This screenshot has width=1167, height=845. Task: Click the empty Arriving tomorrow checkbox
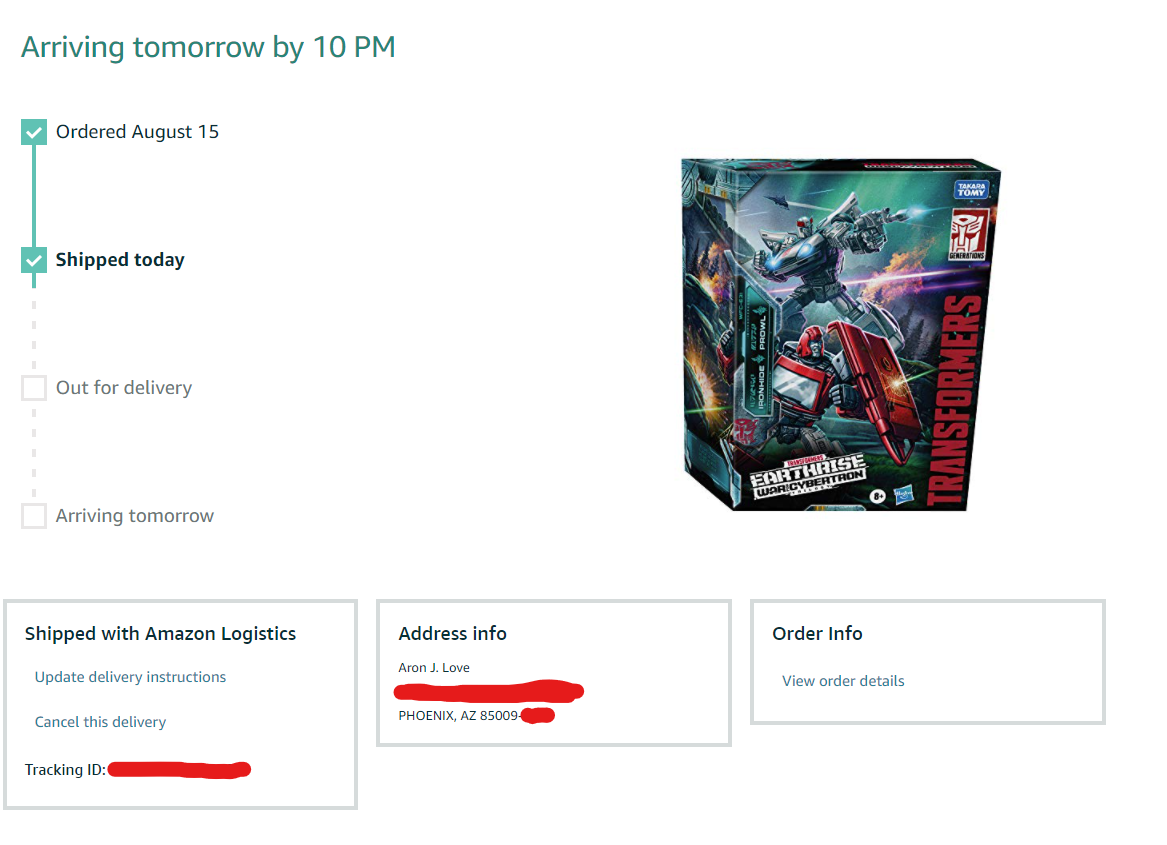click(x=33, y=516)
